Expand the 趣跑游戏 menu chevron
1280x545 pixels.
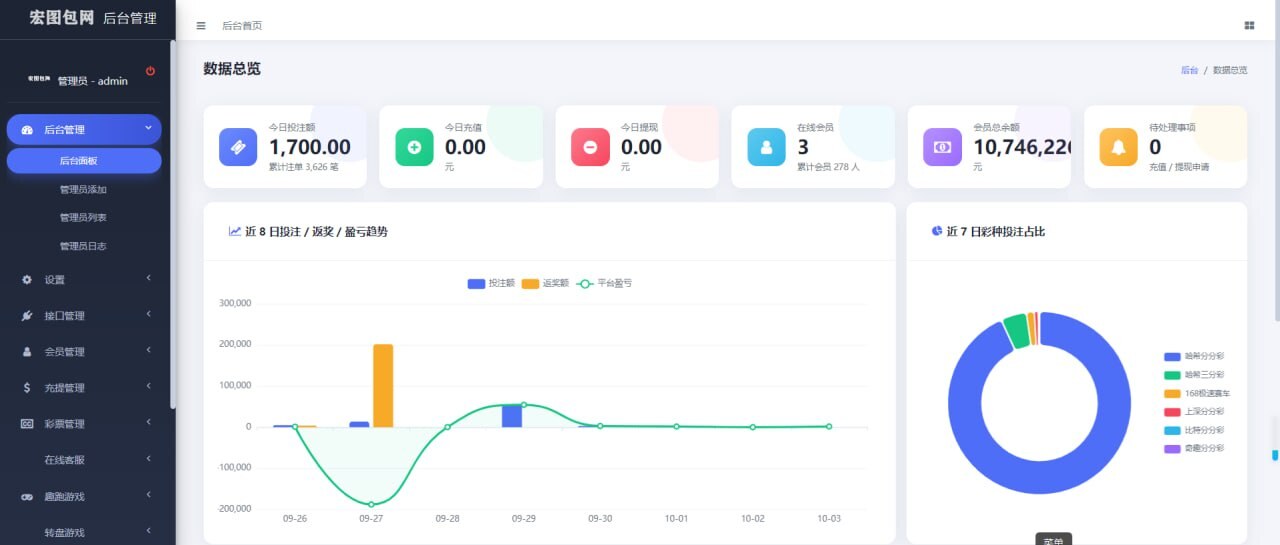click(x=148, y=494)
